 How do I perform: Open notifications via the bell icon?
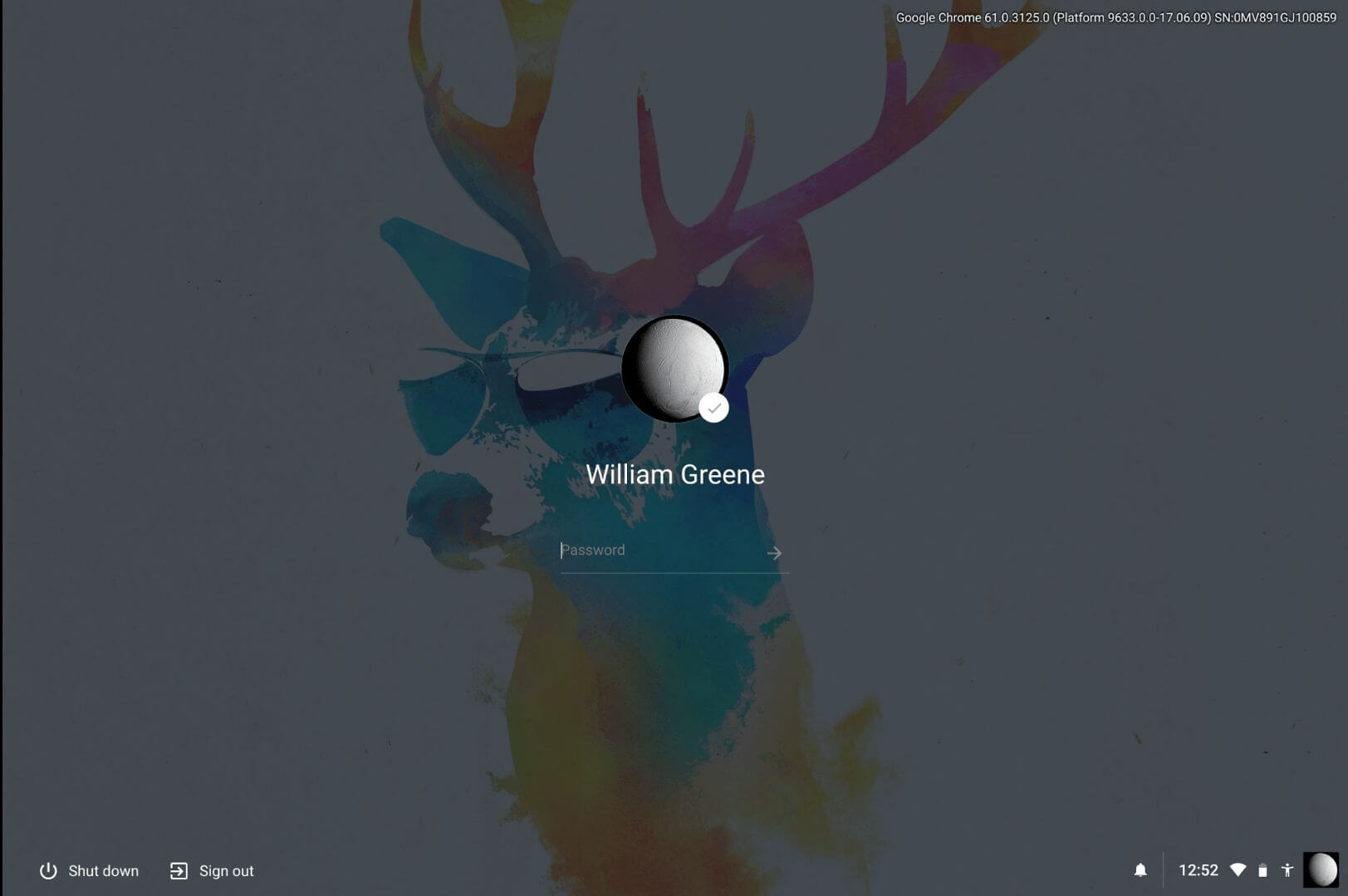[x=1140, y=870]
